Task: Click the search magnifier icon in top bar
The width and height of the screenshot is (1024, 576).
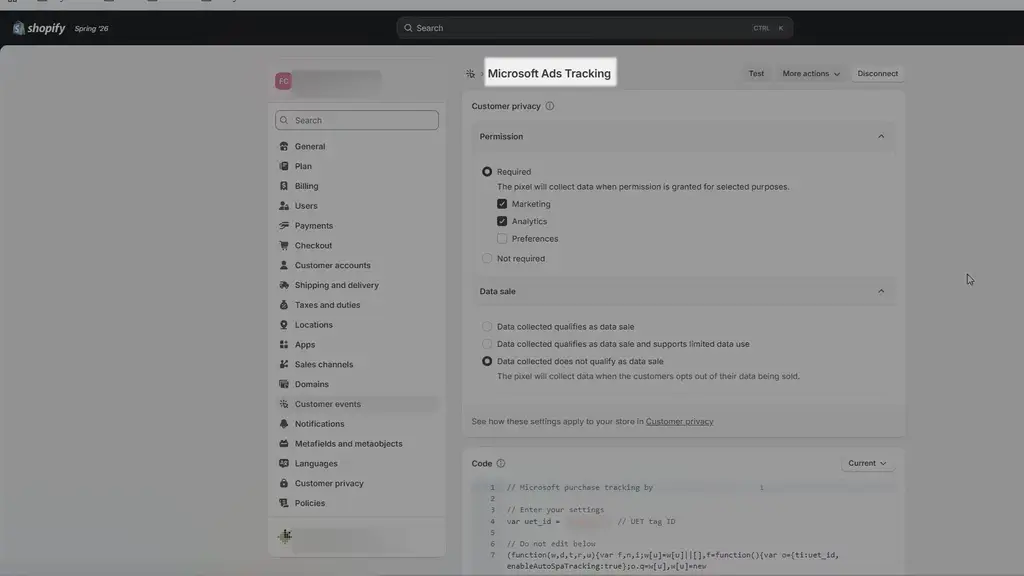Action: [x=408, y=28]
